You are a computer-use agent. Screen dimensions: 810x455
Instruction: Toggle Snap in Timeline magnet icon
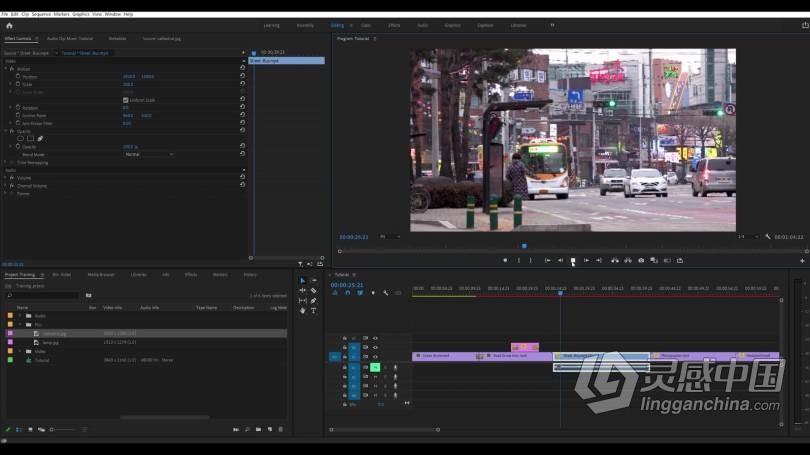(348, 293)
